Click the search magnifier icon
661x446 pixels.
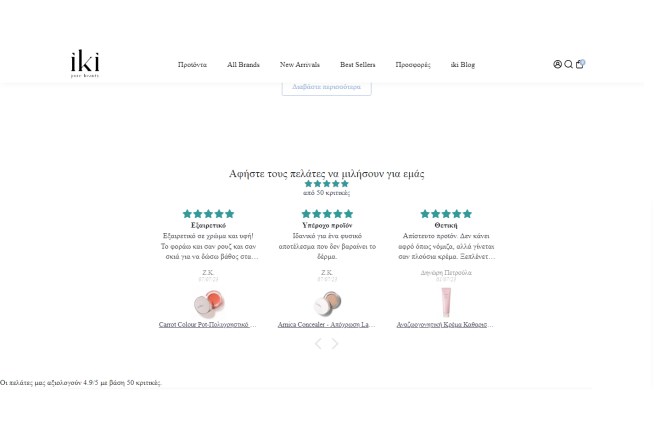pos(568,64)
